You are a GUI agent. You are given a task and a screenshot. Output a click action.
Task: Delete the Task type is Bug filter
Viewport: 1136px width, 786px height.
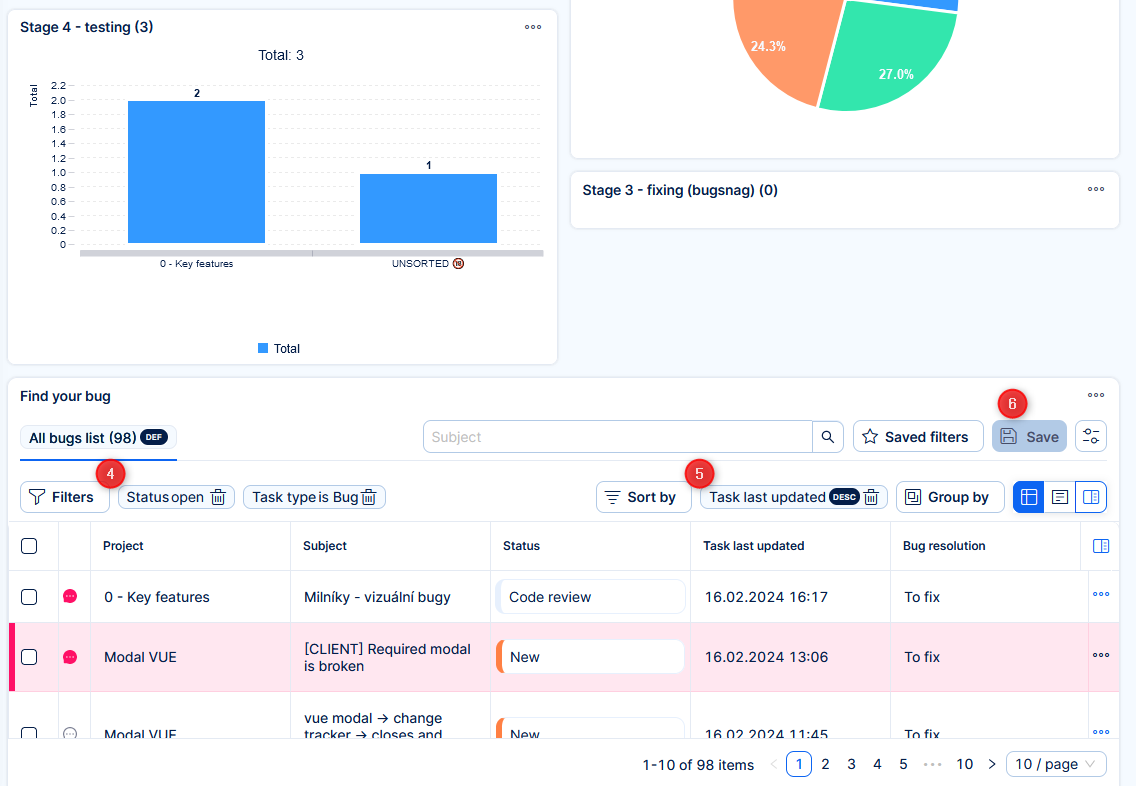point(368,497)
